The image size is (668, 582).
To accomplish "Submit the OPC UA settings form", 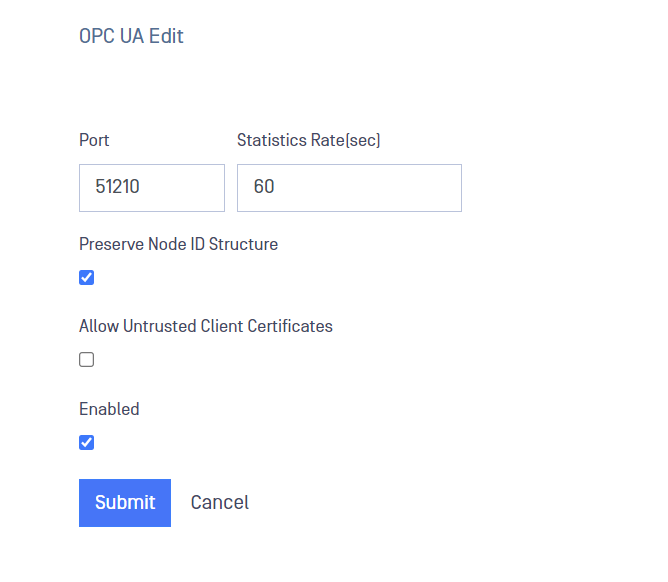I will click(125, 503).
